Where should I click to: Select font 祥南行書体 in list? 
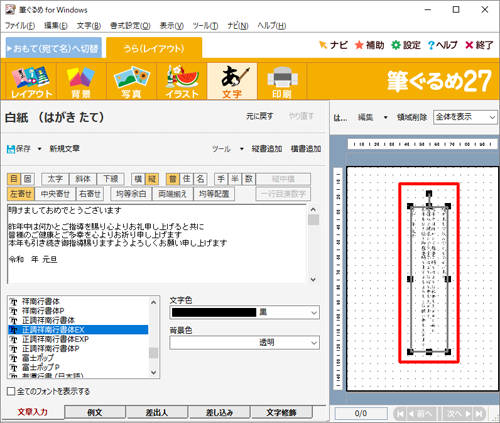pos(41,302)
